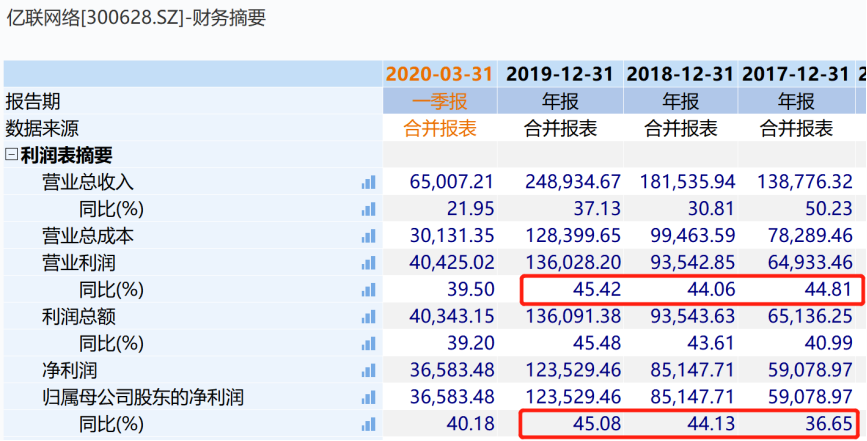The height and width of the screenshot is (441, 867).
Task: Select the 营业总收入 row label
Action: coord(88,182)
